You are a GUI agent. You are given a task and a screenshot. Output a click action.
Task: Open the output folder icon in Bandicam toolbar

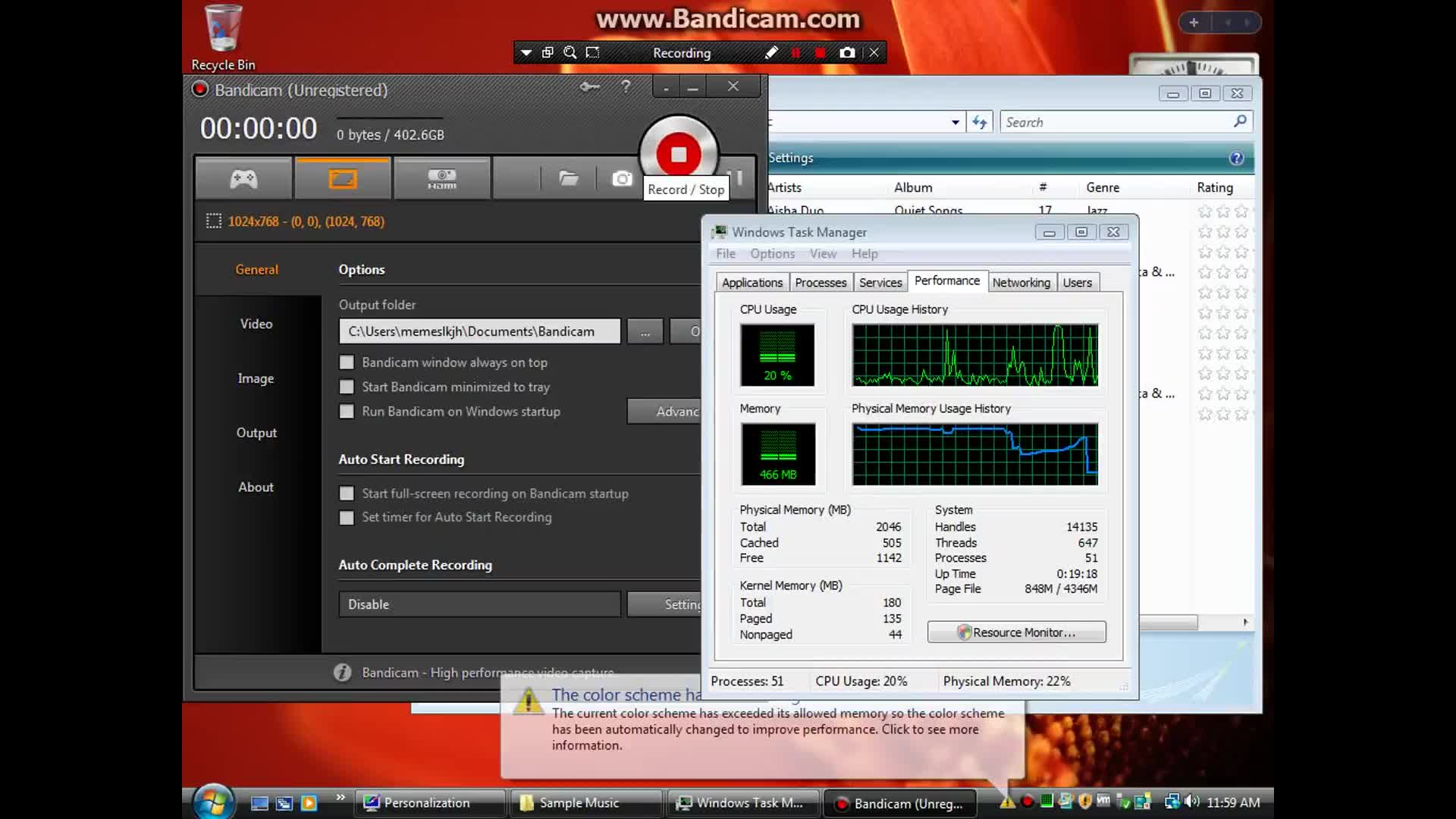click(569, 179)
